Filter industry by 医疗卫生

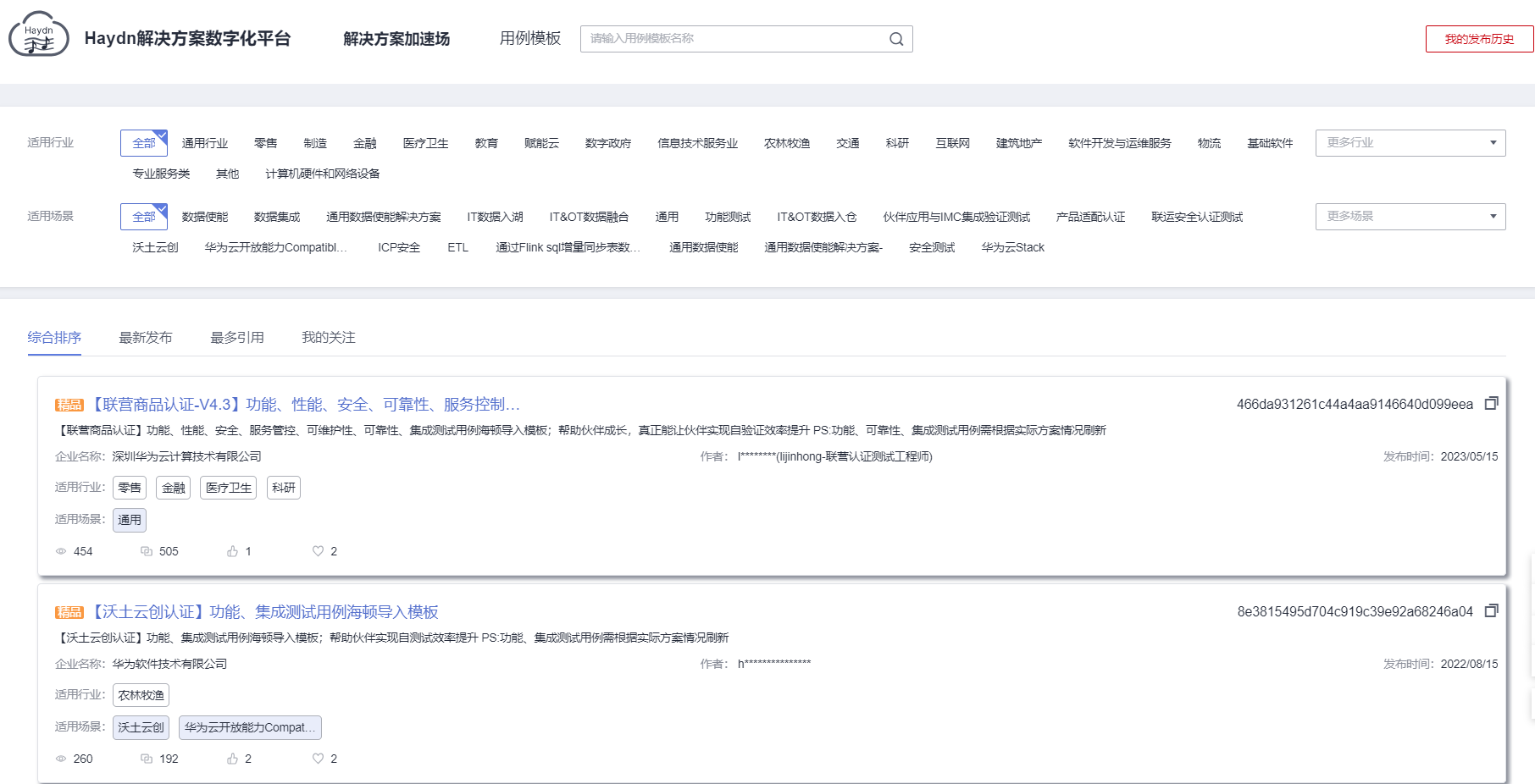coord(426,143)
